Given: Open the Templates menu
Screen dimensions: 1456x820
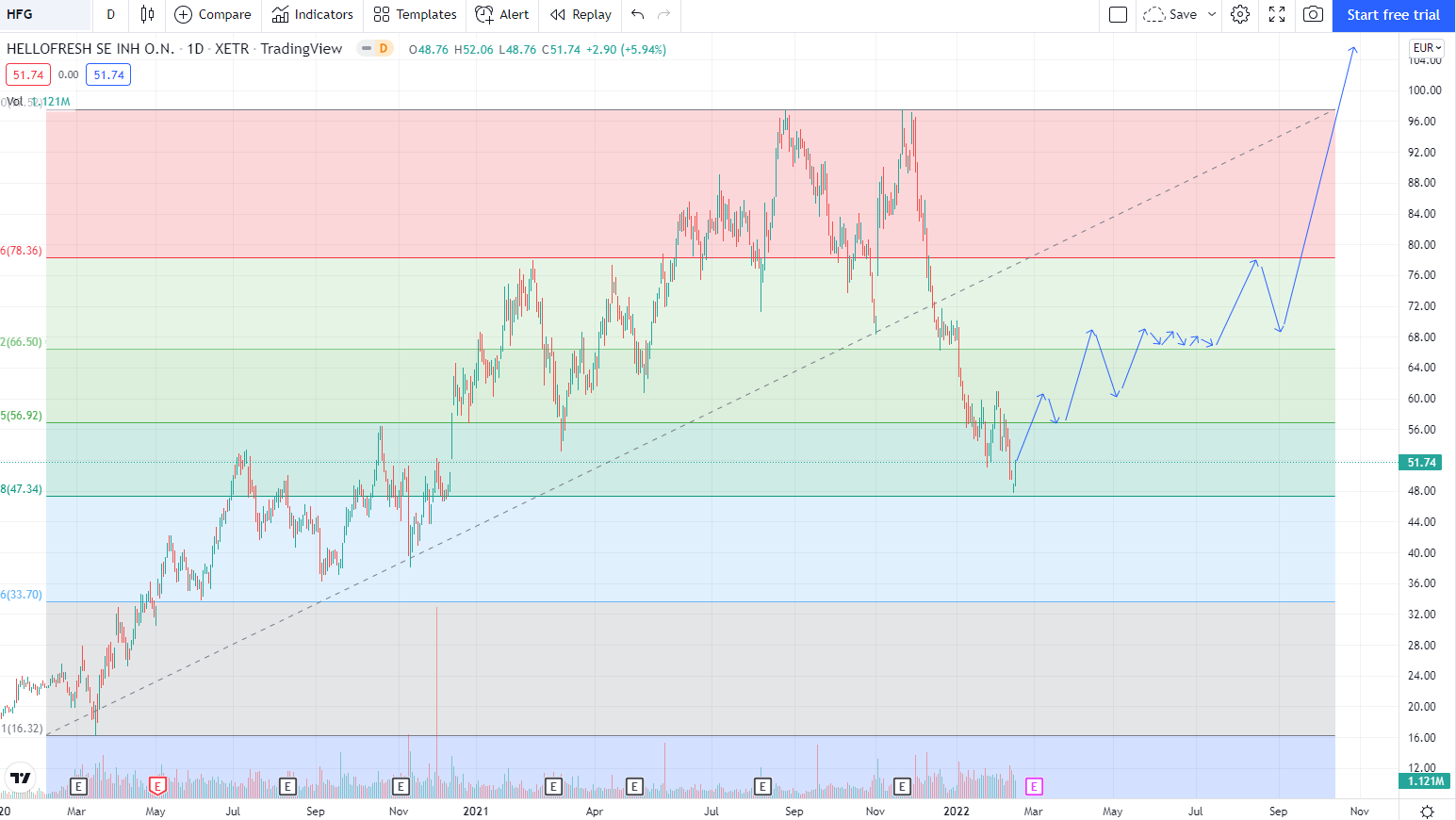Looking at the screenshot, I should (415, 15).
